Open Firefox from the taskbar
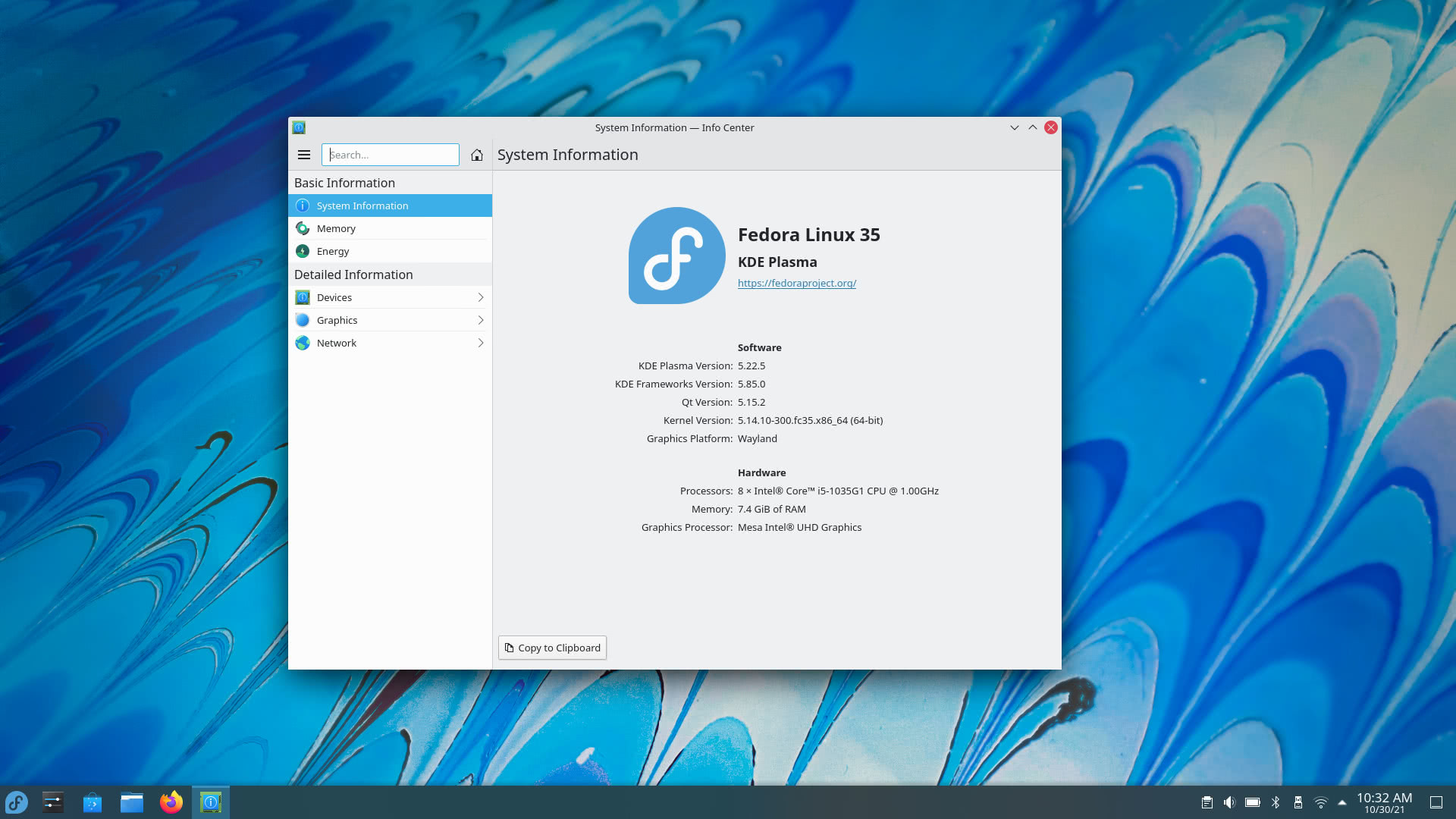This screenshot has width=1456, height=819. tap(171, 802)
